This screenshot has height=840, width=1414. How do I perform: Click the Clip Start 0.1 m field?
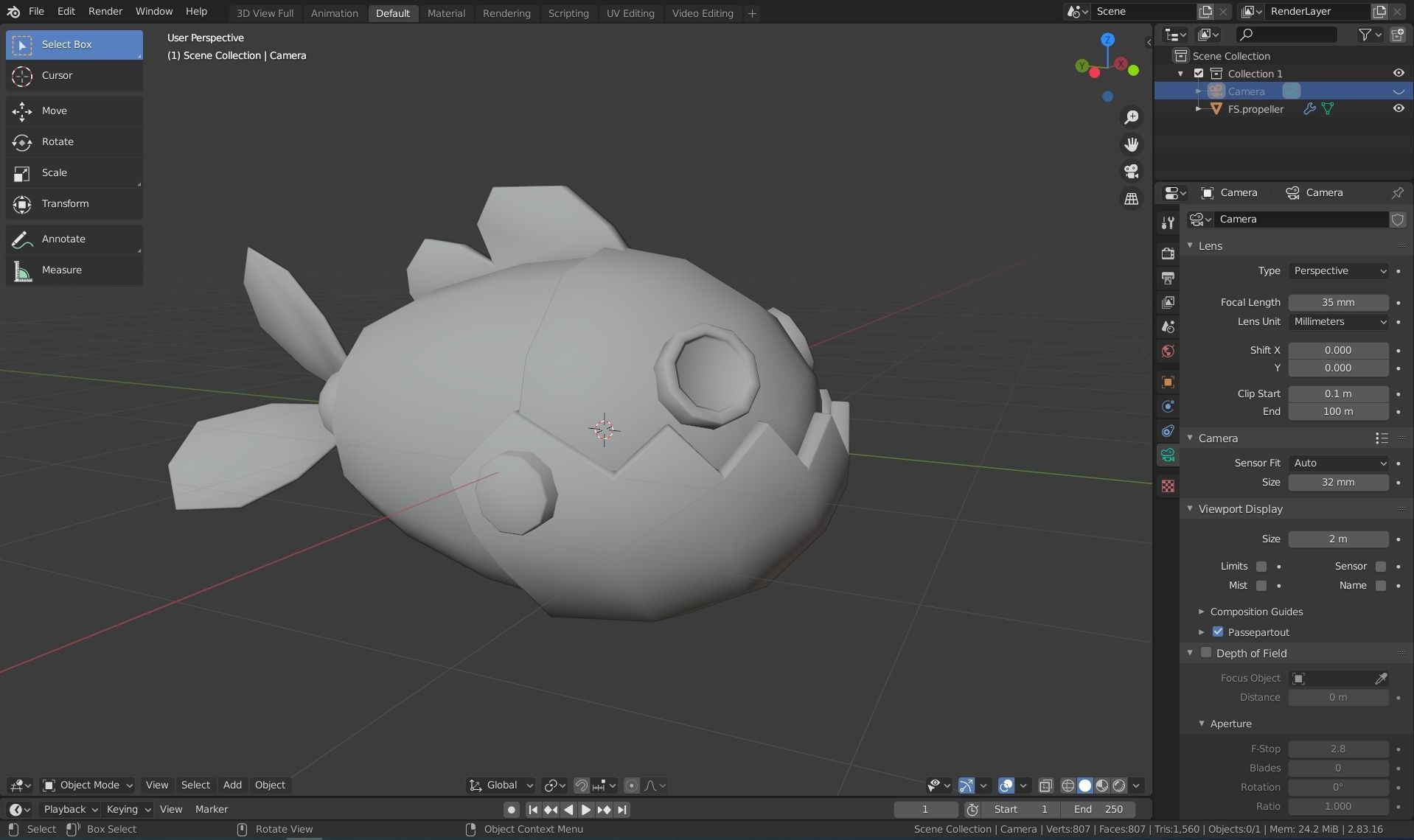(1338, 394)
